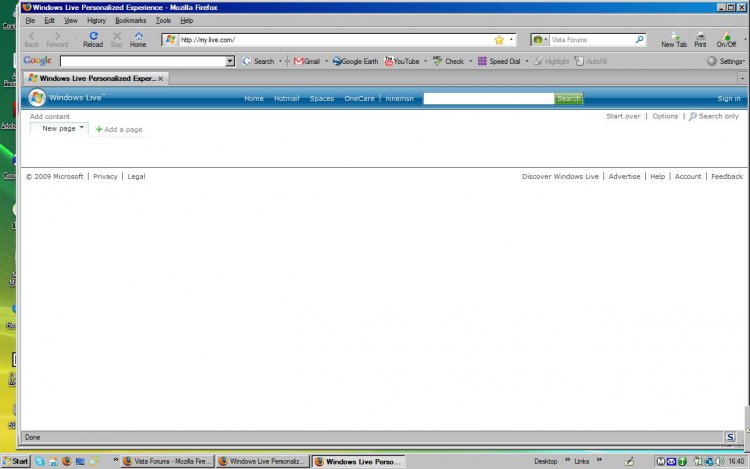750x469 pixels.
Task: Open YouTube toolbar shortcut
Action: pos(402,61)
